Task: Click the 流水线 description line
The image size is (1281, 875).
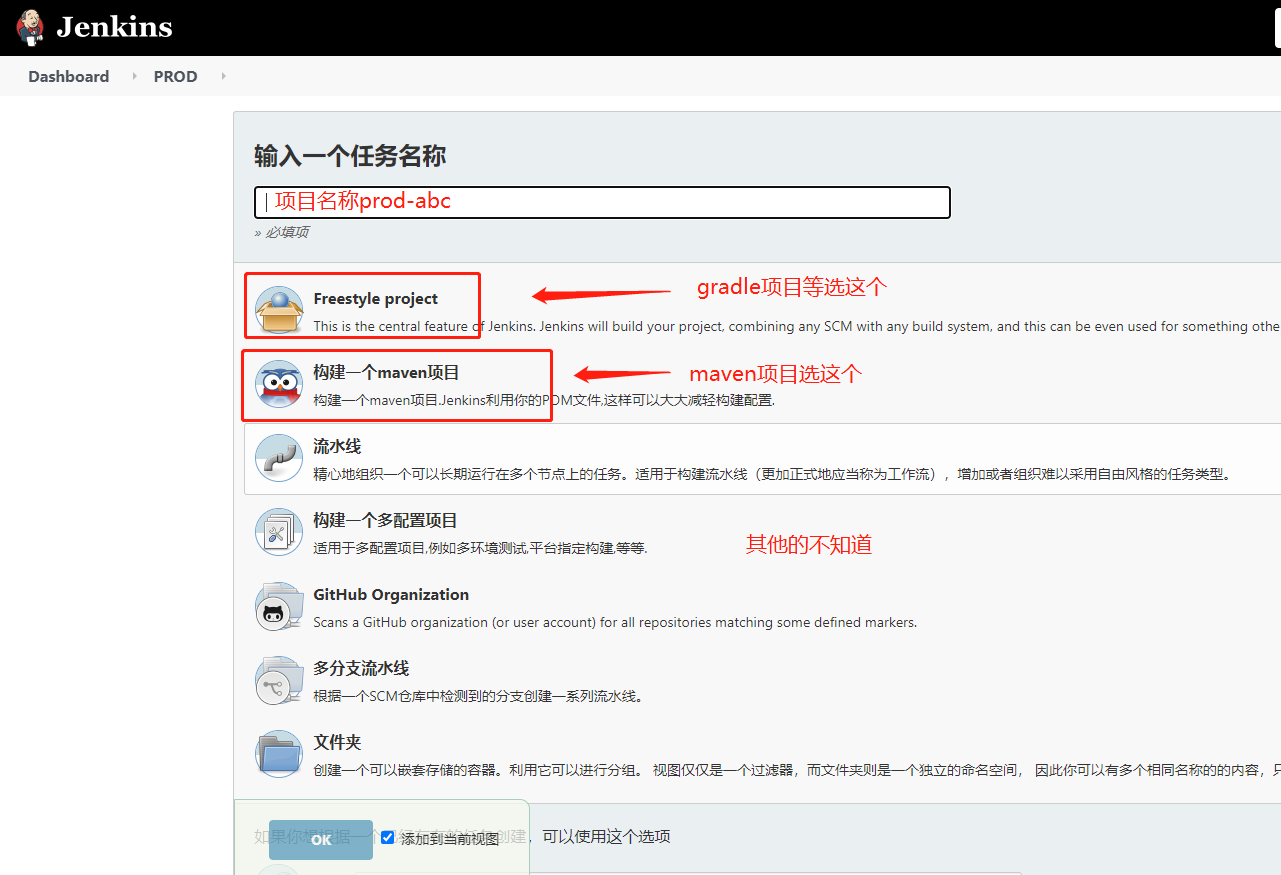Action: pyautogui.click(x=772, y=474)
